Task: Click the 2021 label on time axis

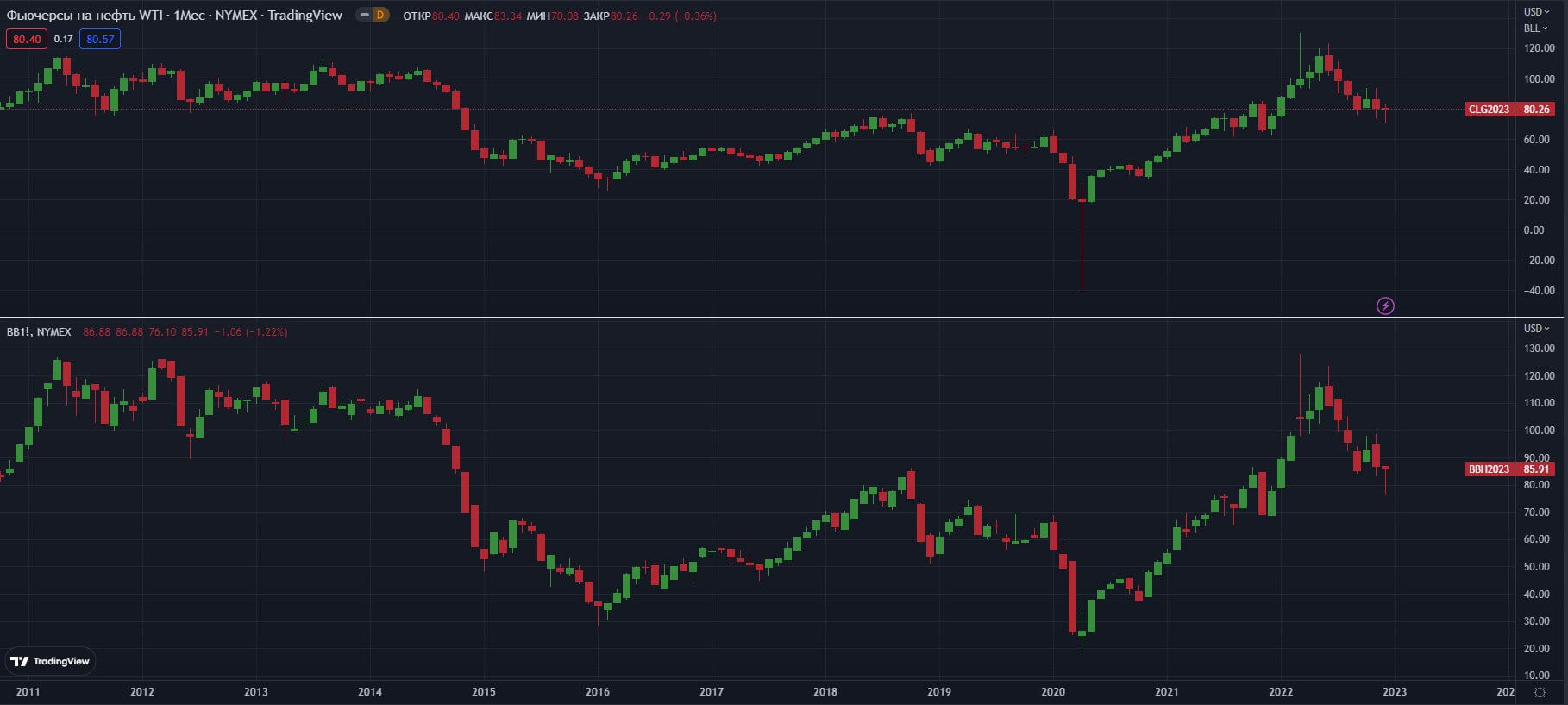Action: coord(1167,692)
